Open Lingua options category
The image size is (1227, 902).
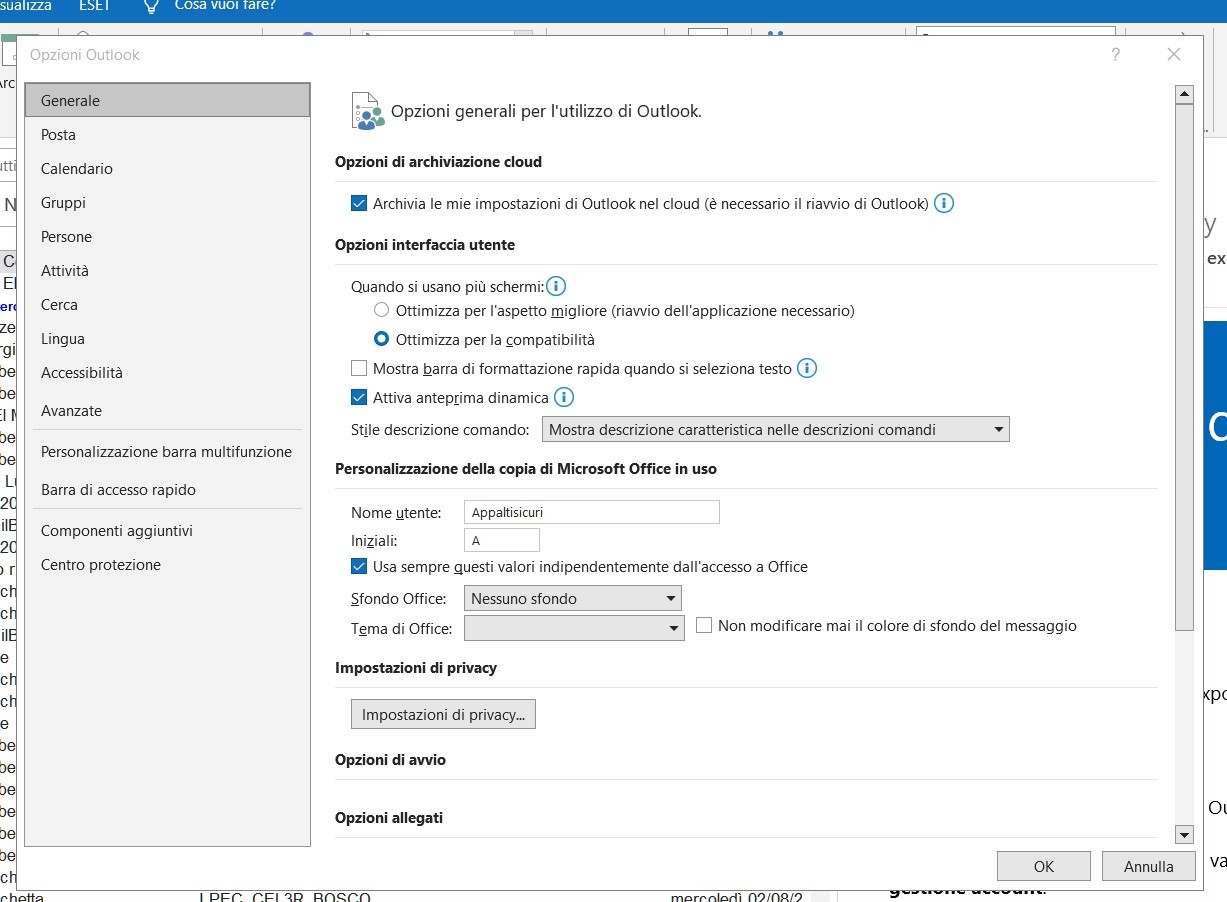tap(168, 339)
